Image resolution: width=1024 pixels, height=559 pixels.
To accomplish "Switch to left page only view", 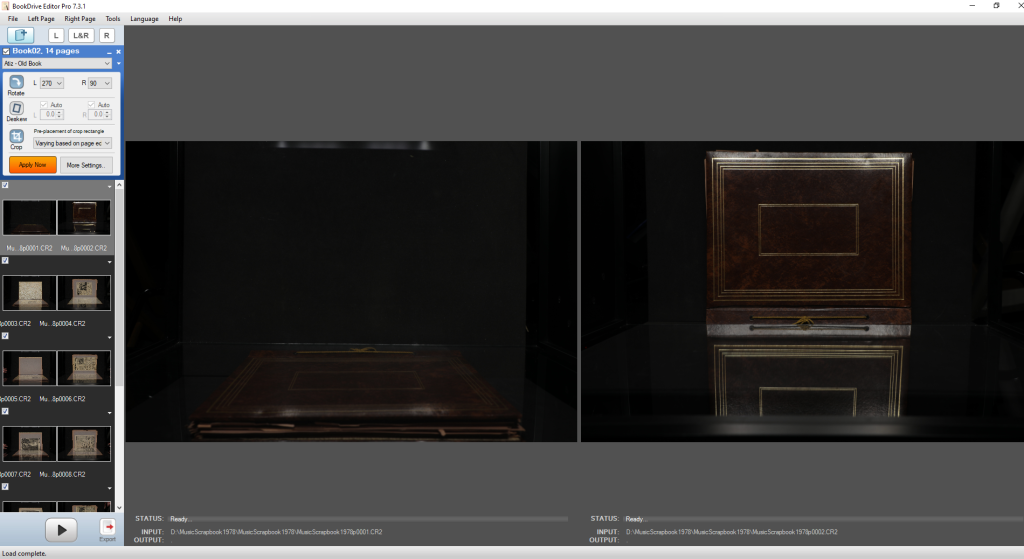I will coord(57,35).
